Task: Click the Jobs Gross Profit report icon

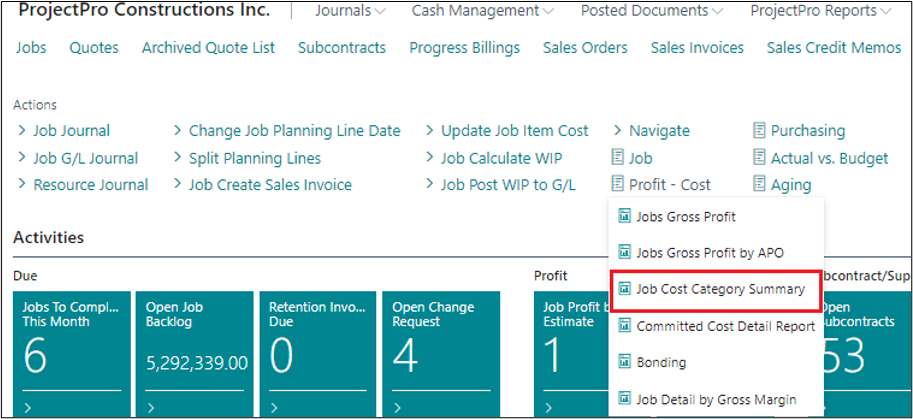Action: [x=625, y=215]
